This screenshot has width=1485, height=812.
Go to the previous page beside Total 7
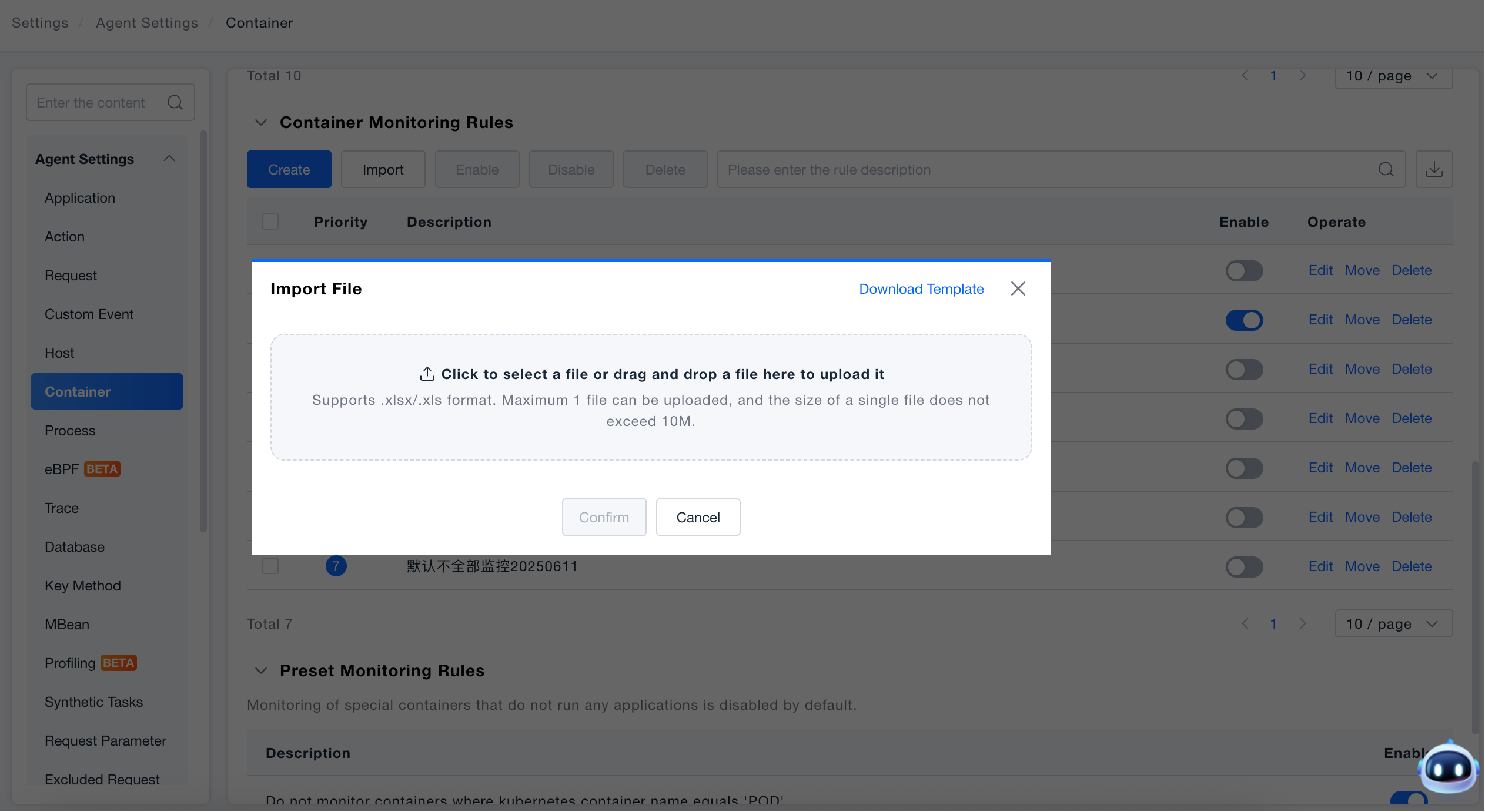coord(1245,623)
